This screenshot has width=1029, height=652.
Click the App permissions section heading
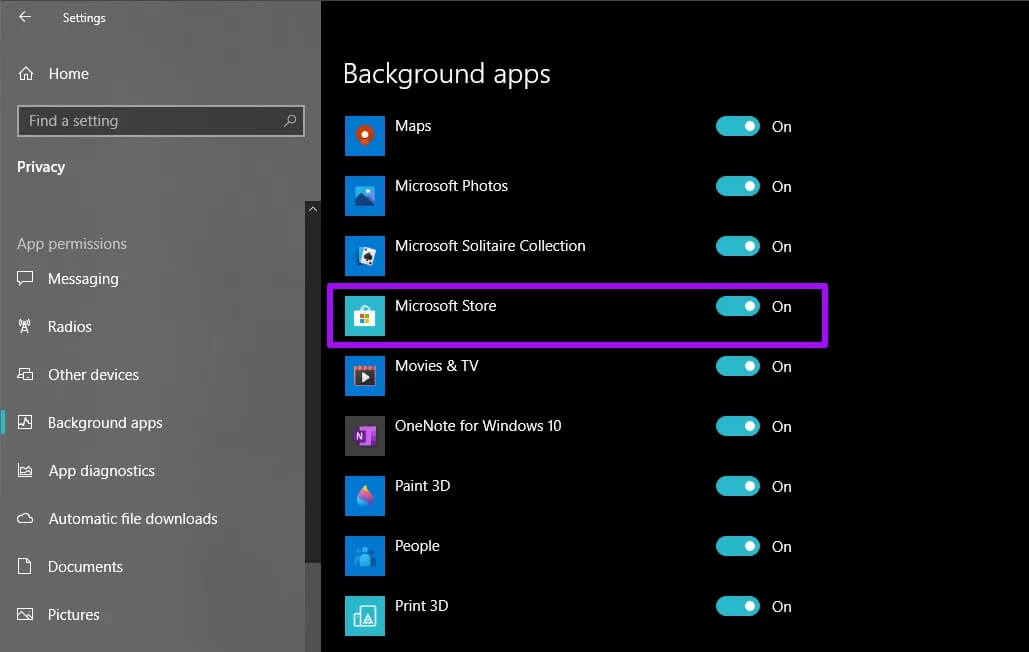tap(72, 244)
